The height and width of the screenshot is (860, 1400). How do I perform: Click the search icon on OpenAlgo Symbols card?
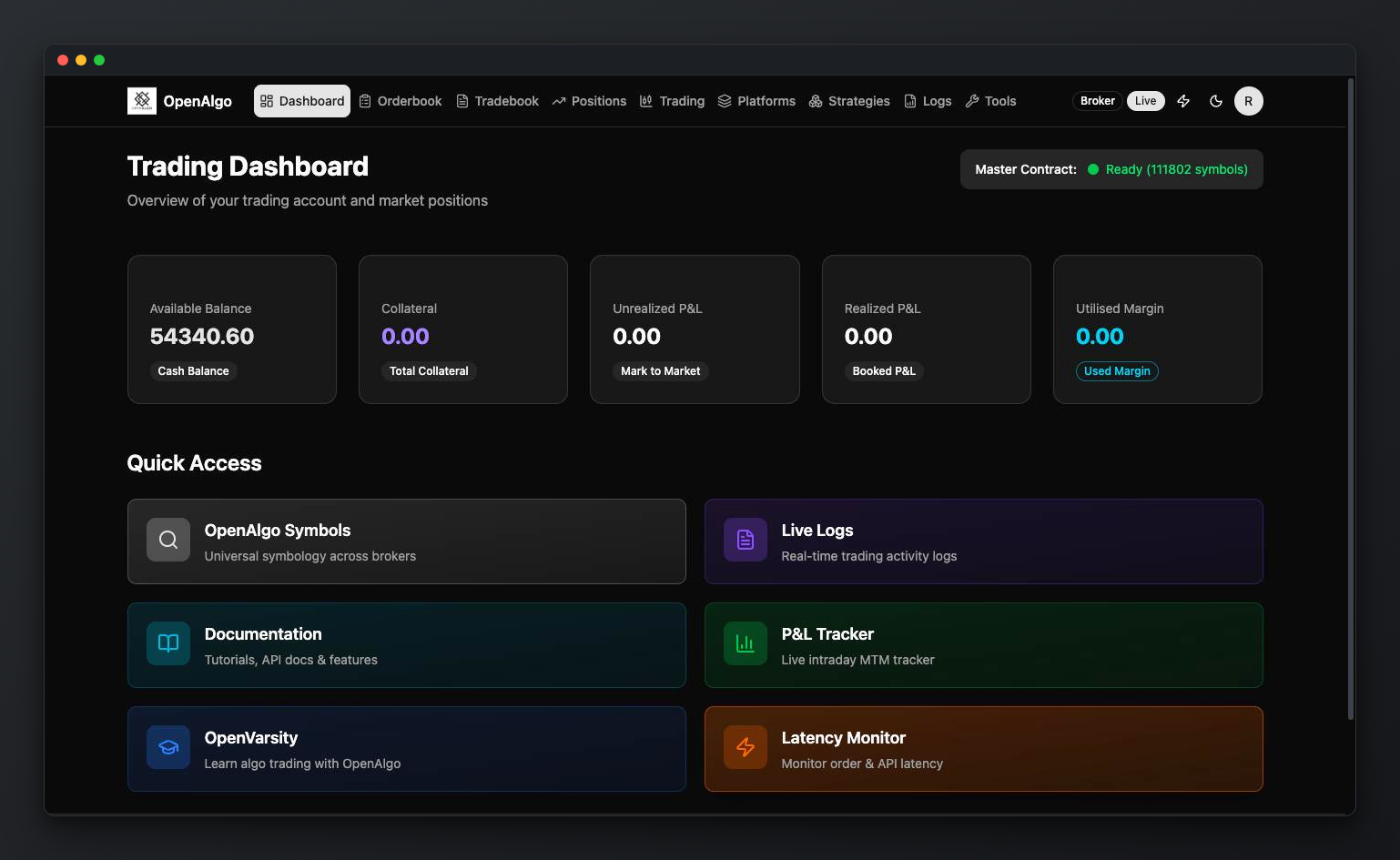pyautogui.click(x=168, y=540)
